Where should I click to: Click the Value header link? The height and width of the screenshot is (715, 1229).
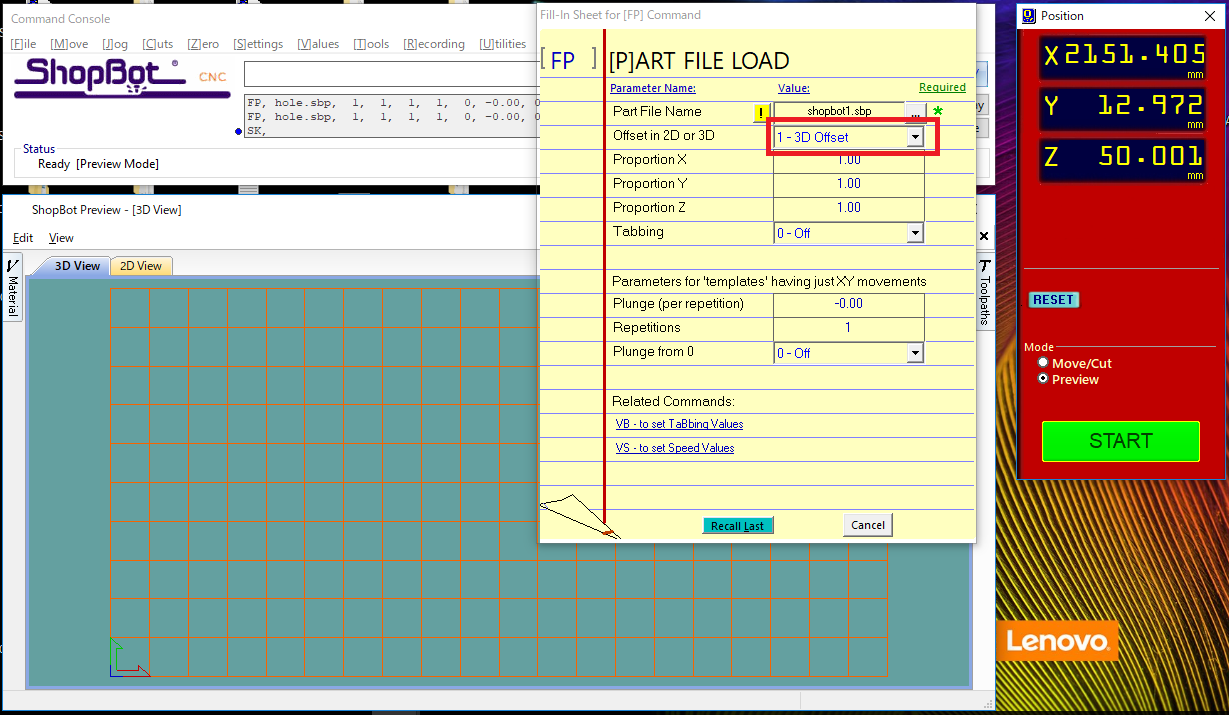click(794, 88)
